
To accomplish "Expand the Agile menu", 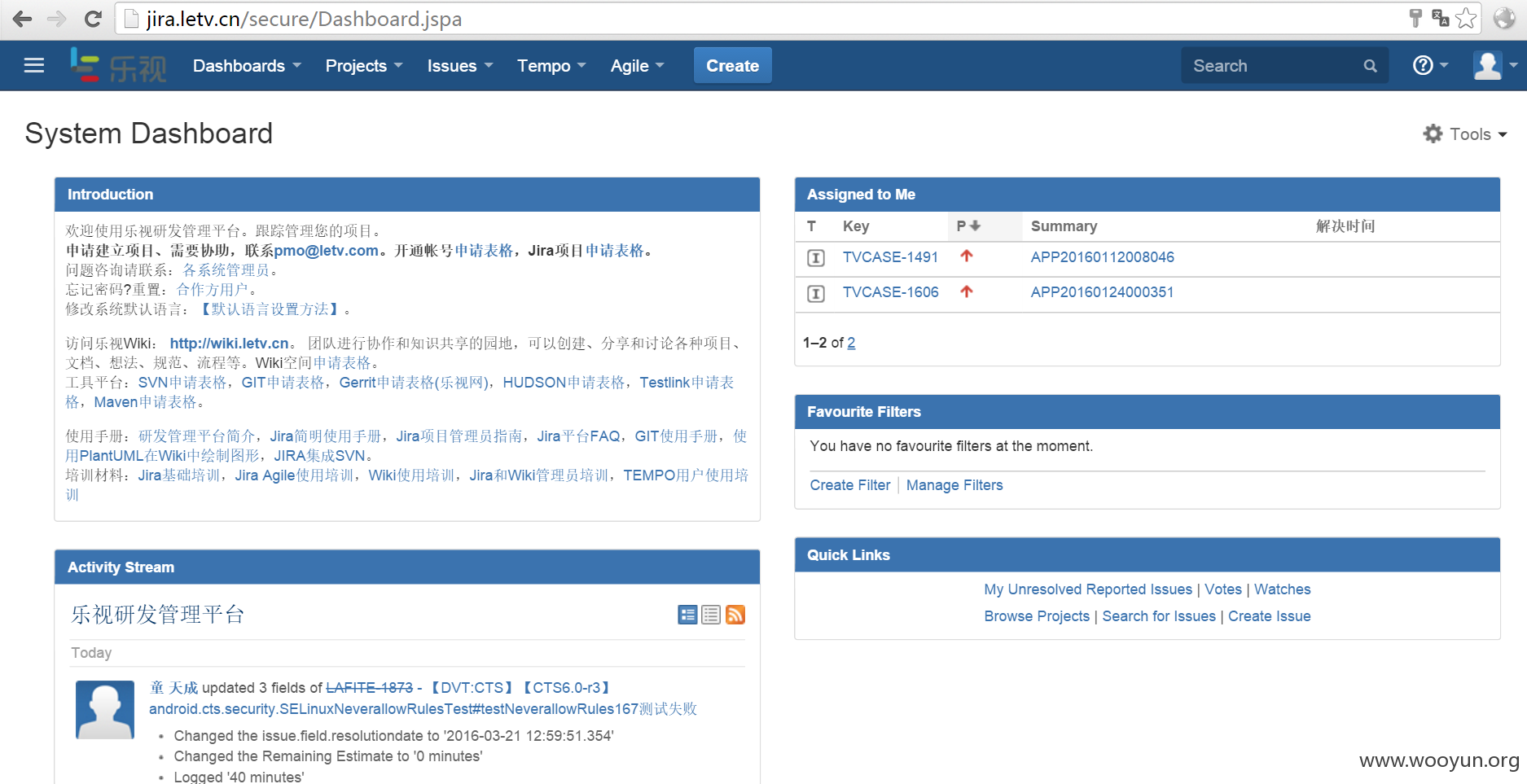I will (637, 66).
